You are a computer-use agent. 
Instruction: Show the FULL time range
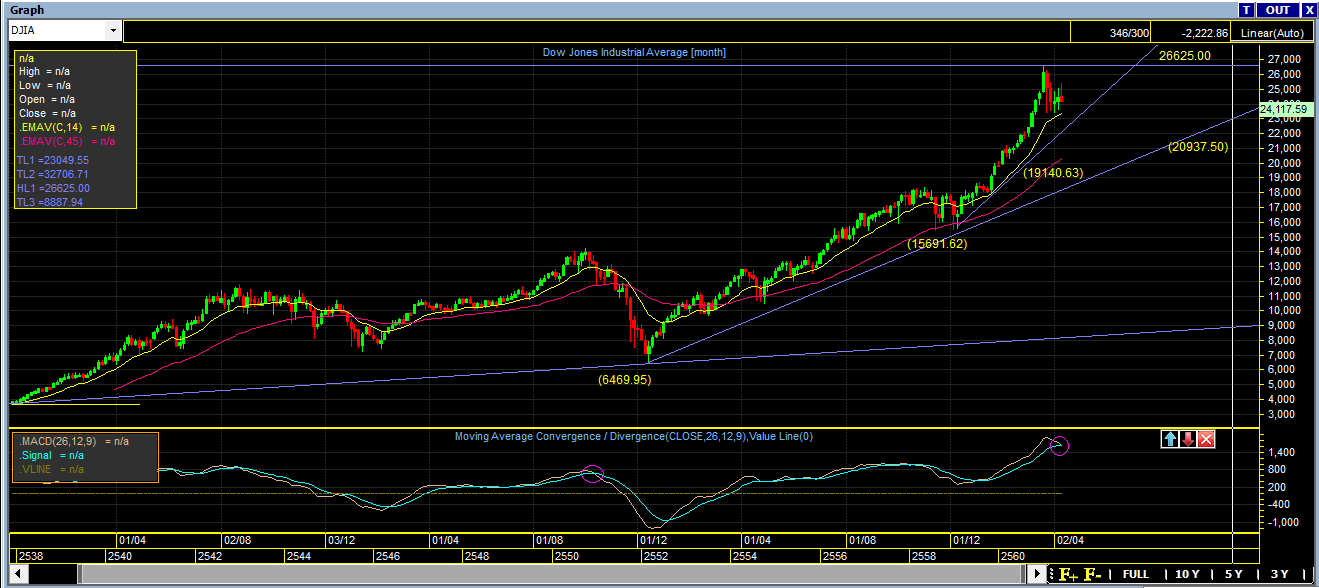(1135, 574)
